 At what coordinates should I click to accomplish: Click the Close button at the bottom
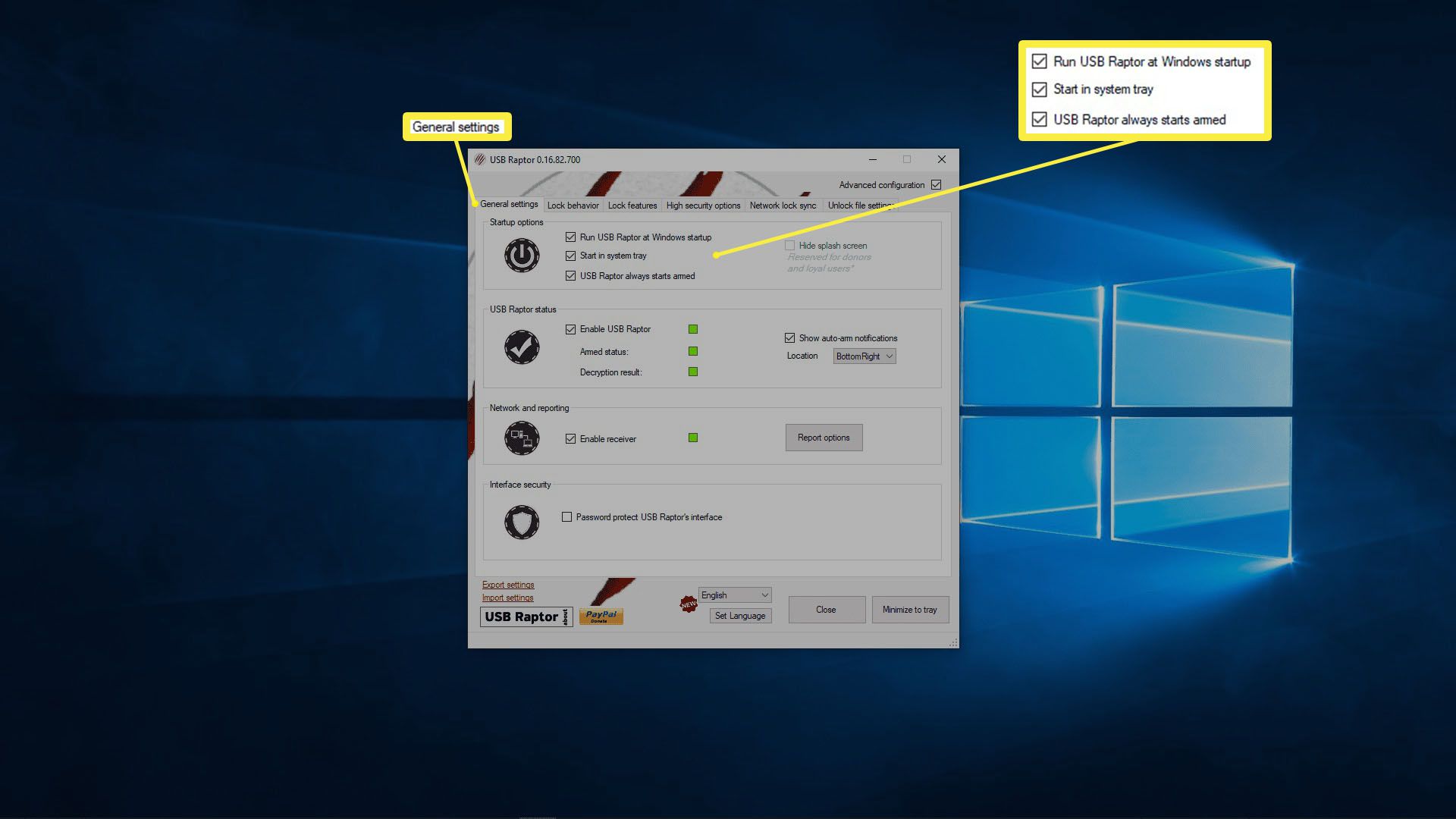click(x=827, y=610)
